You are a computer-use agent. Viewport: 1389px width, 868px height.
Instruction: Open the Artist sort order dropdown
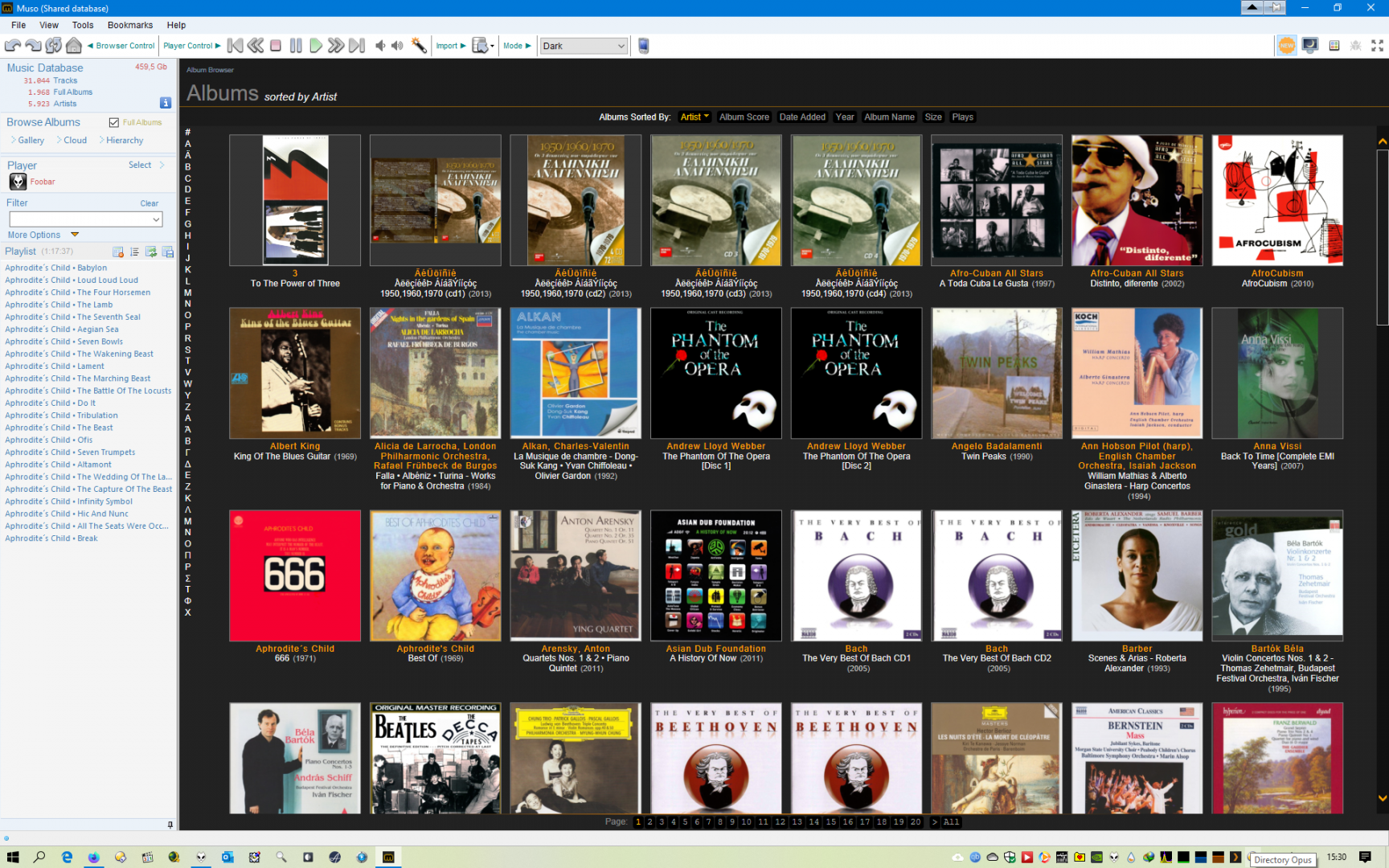[694, 117]
